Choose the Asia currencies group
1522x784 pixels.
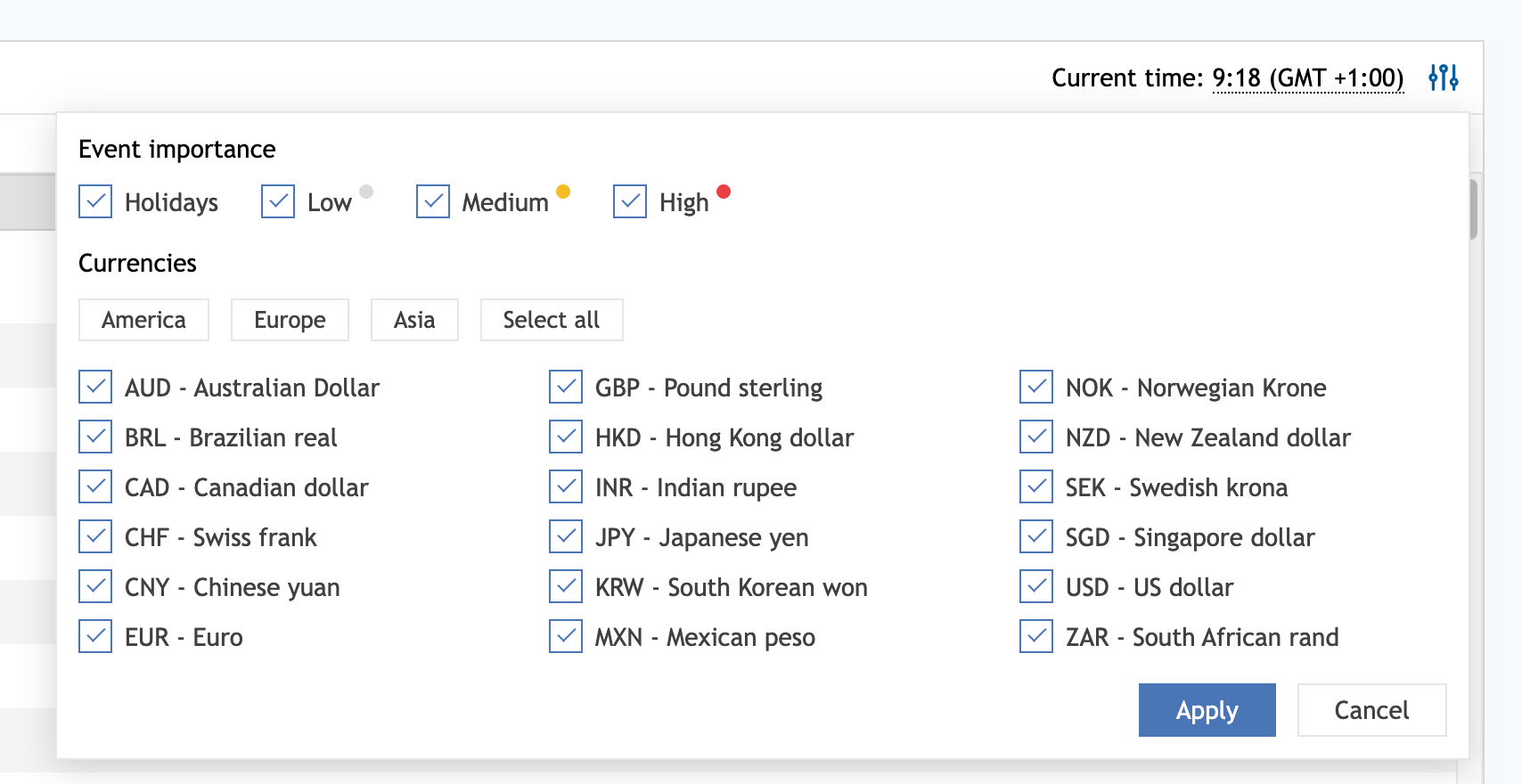pyautogui.click(x=414, y=320)
